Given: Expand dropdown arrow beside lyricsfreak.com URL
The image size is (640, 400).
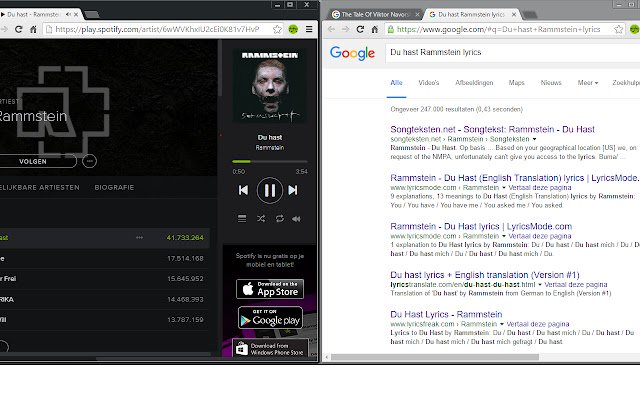Looking at the screenshot, I should [x=502, y=324].
